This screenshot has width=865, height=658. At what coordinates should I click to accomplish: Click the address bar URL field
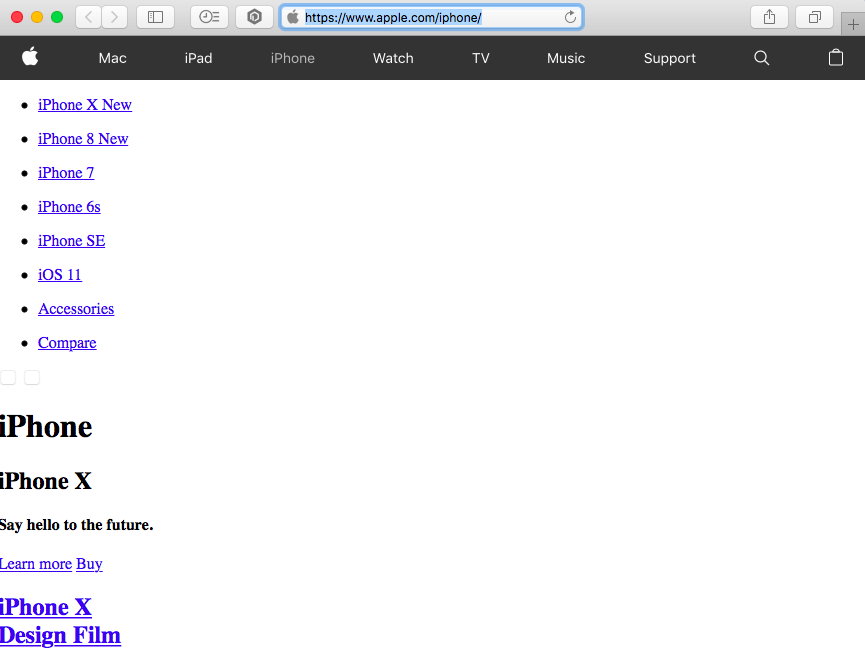tap(431, 18)
